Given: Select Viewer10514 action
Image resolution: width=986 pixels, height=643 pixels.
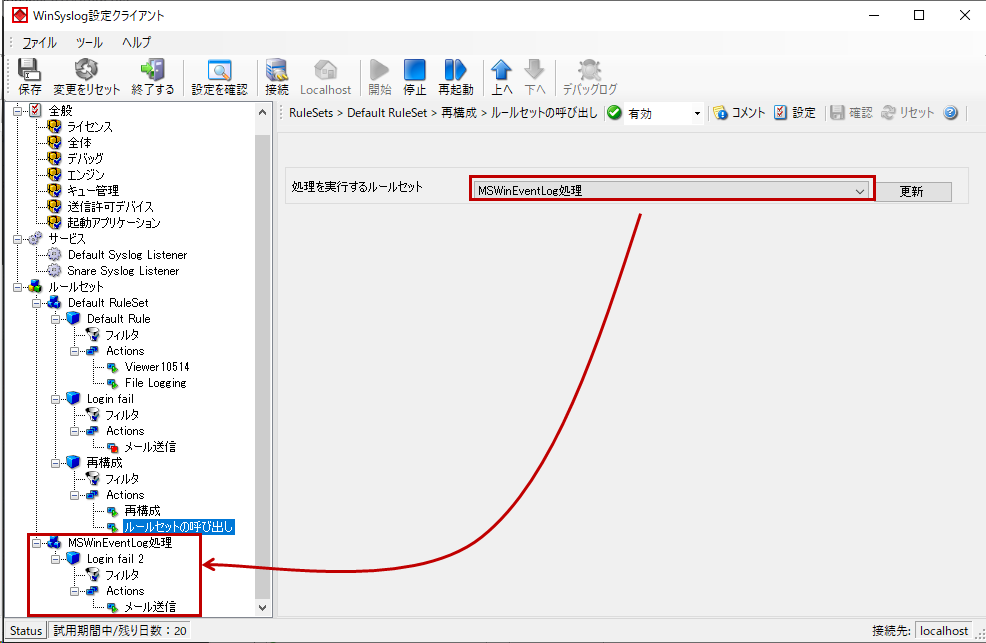Looking at the screenshot, I should click(157, 366).
